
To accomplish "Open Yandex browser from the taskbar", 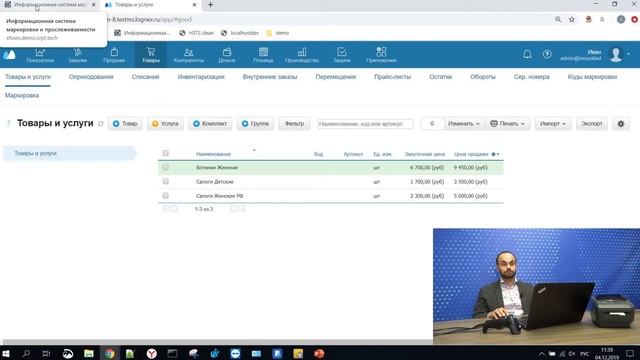I will [x=151, y=353].
